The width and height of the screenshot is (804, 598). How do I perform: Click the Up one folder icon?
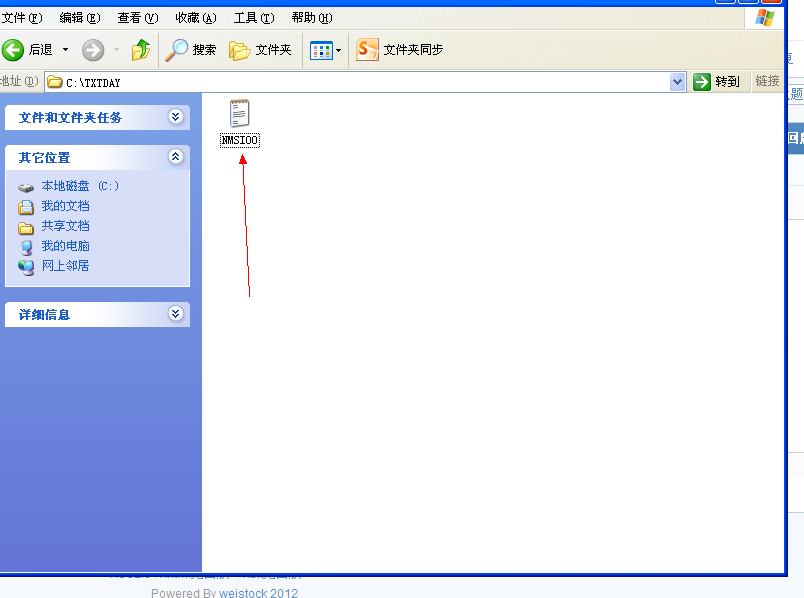(x=140, y=50)
